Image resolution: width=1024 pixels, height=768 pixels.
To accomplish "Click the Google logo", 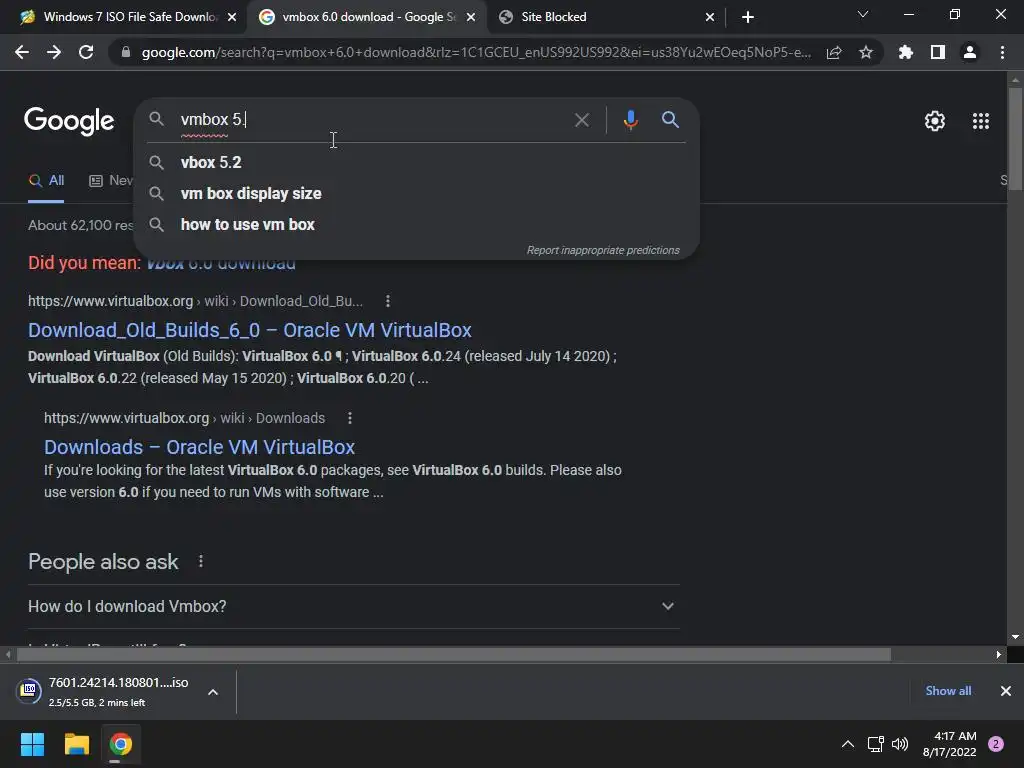I will [x=69, y=121].
